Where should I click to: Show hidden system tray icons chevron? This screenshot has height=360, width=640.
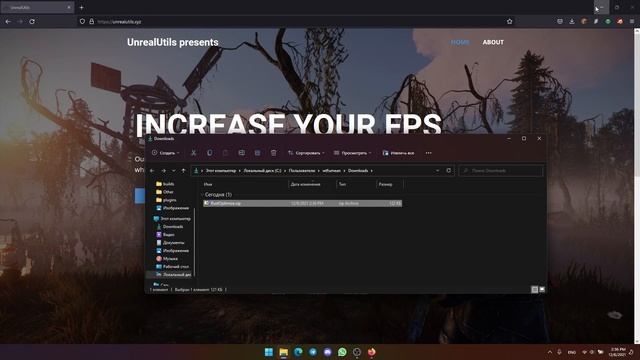550,352
